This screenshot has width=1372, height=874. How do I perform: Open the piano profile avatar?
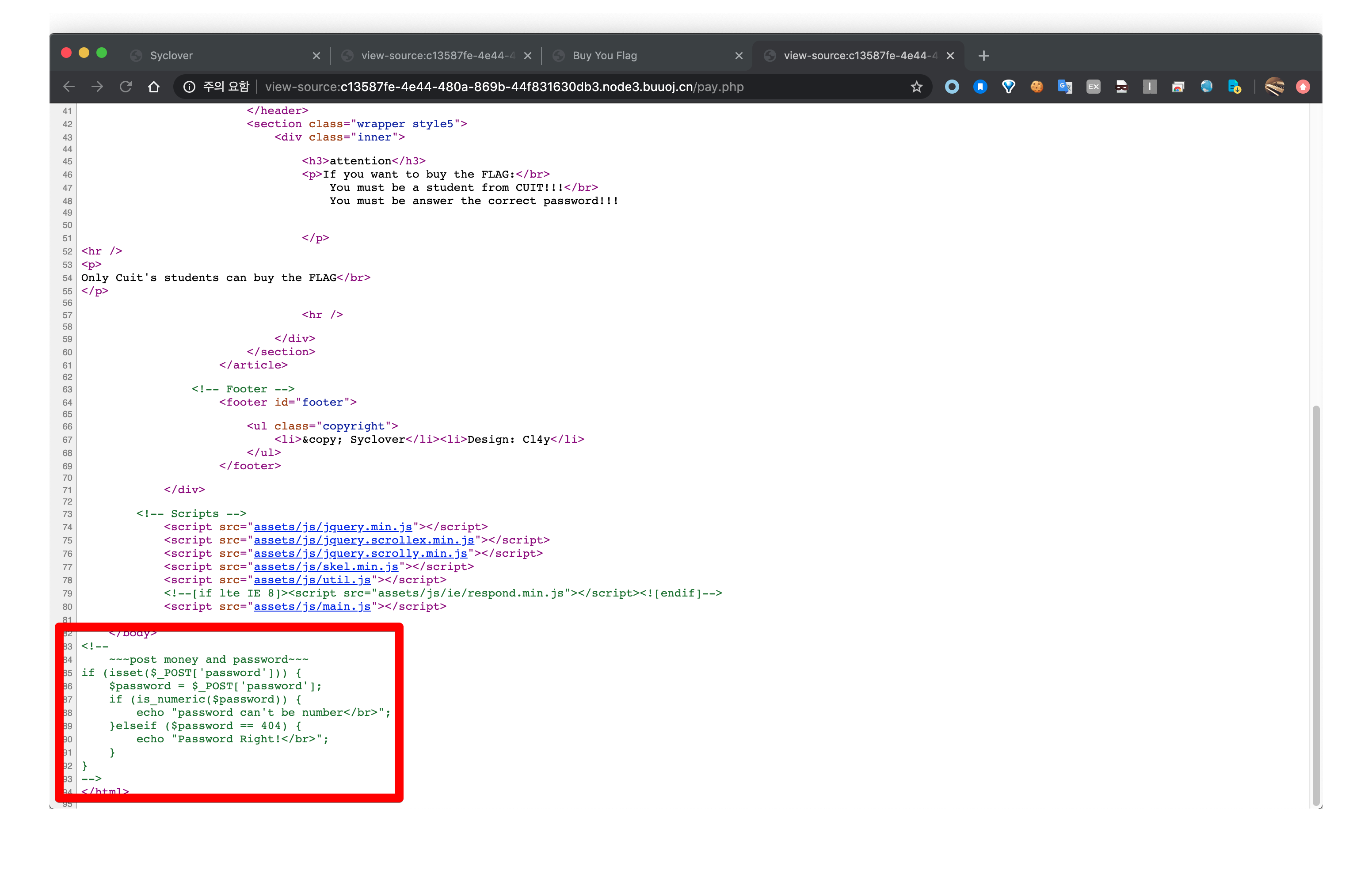(1274, 87)
